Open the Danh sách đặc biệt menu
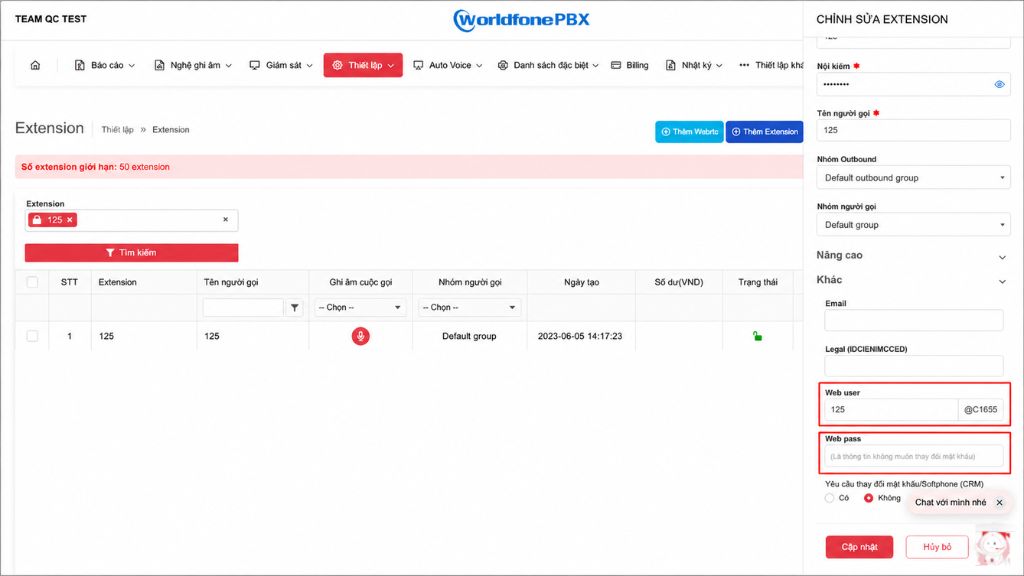Viewport: 1024px width, 576px height. click(548, 65)
